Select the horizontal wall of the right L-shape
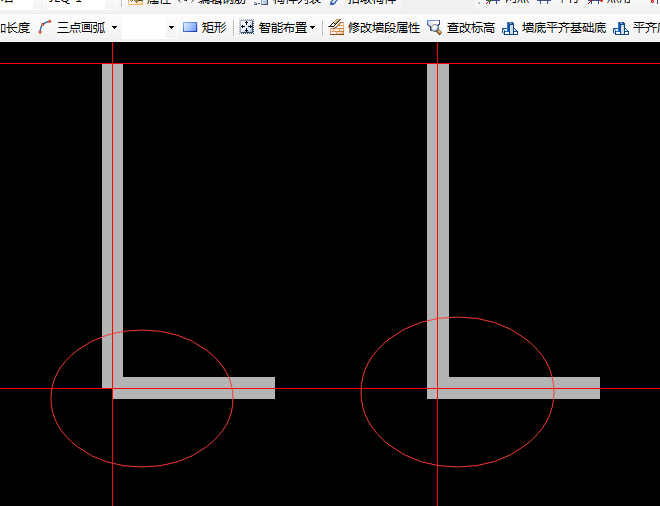This screenshot has width=660, height=506. point(519,388)
